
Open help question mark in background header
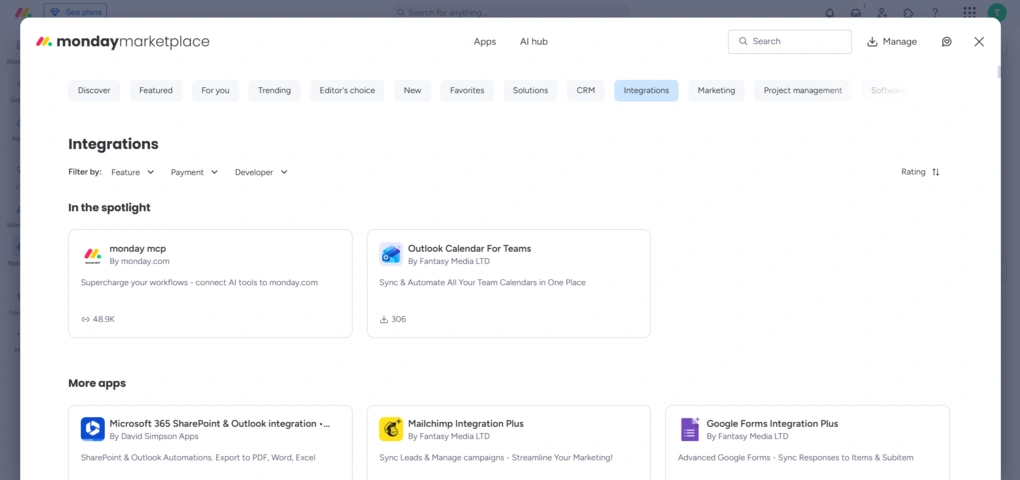(935, 12)
